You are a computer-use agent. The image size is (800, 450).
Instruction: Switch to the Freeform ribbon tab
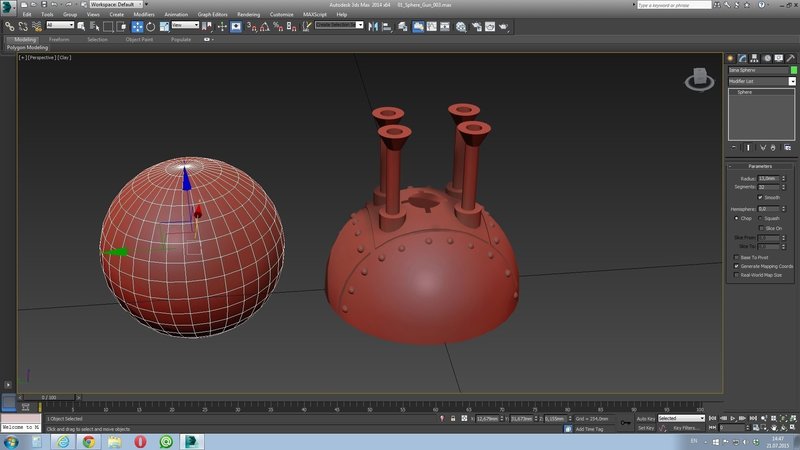pos(59,39)
